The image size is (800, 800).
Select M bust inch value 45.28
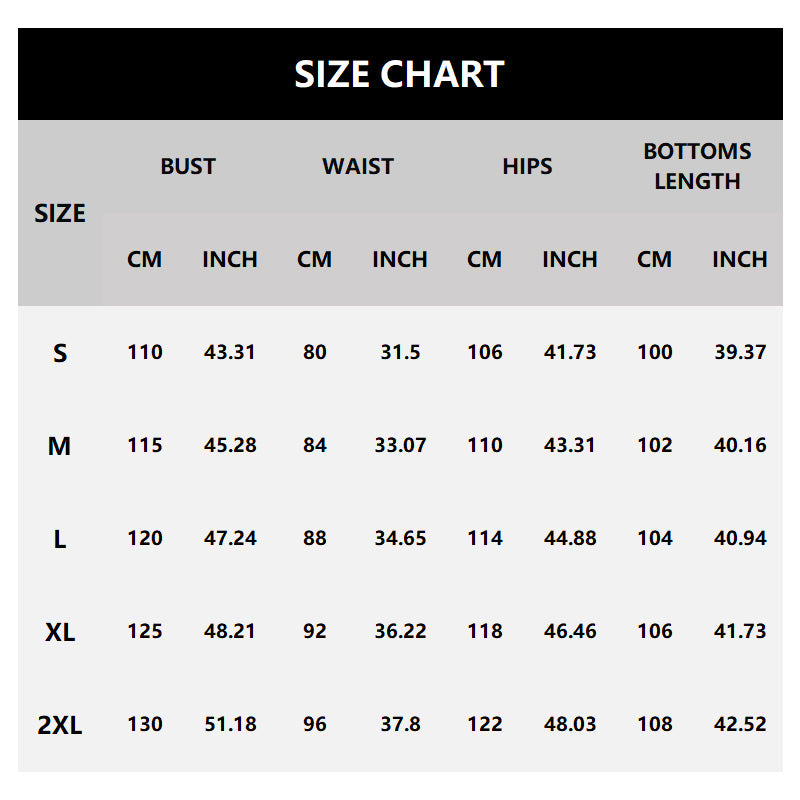tap(230, 445)
